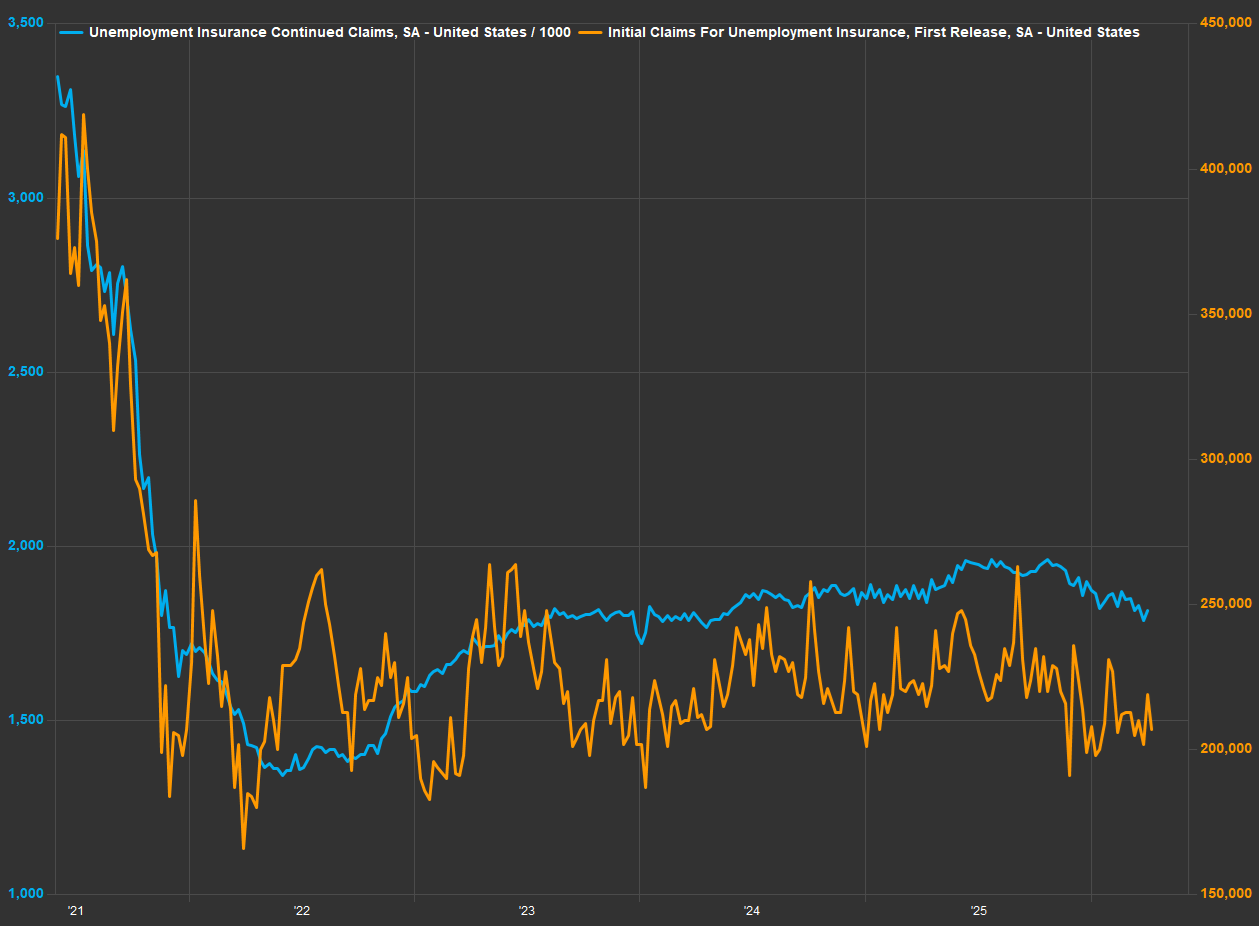Viewport: 1259px width, 926px height.
Task: Click the 300,000 value on the right axis
Action: 1225,458
